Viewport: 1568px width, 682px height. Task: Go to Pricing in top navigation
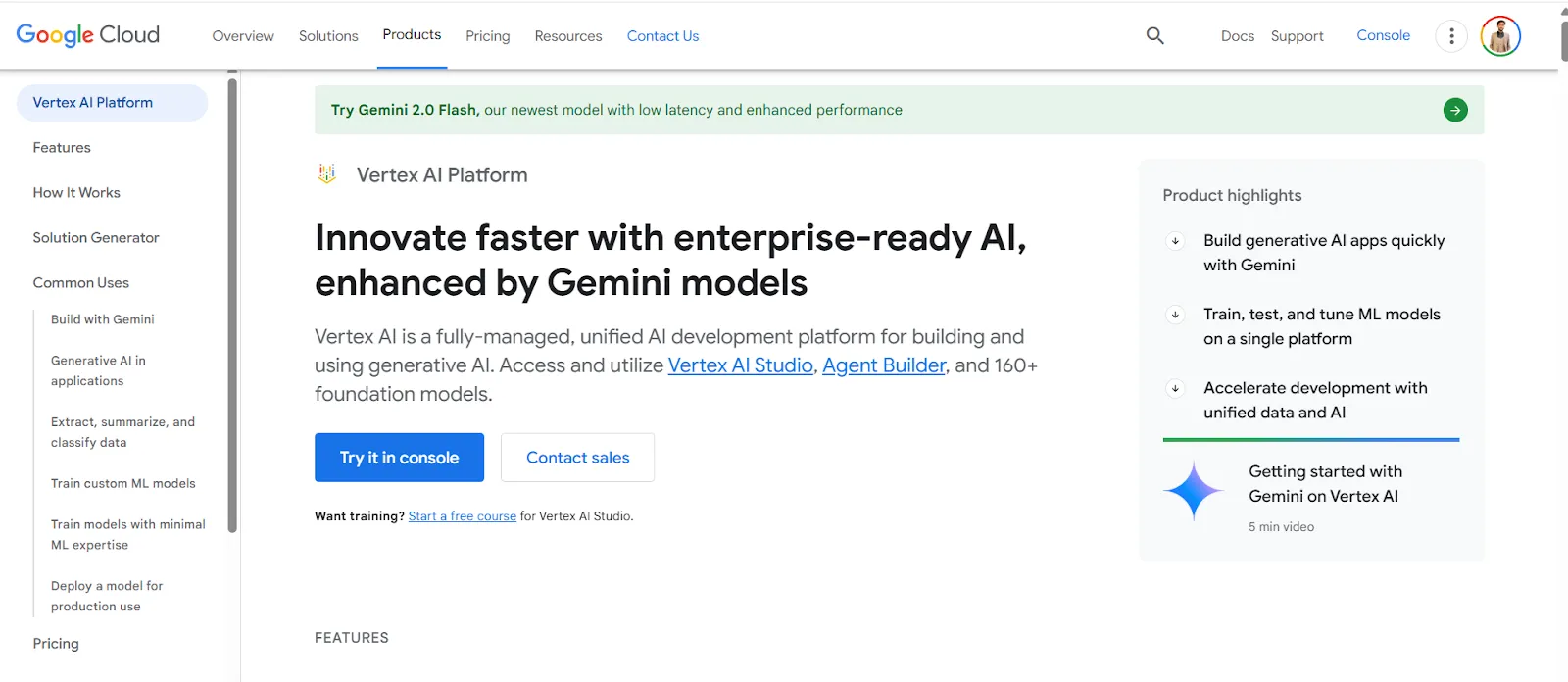pyautogui.click(x=488, y=36)
